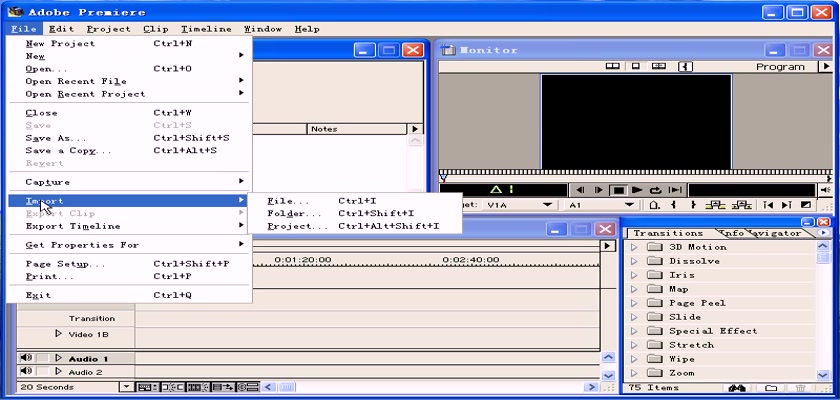Click the Track Options icon in Timeline

(x=147, y=387)
